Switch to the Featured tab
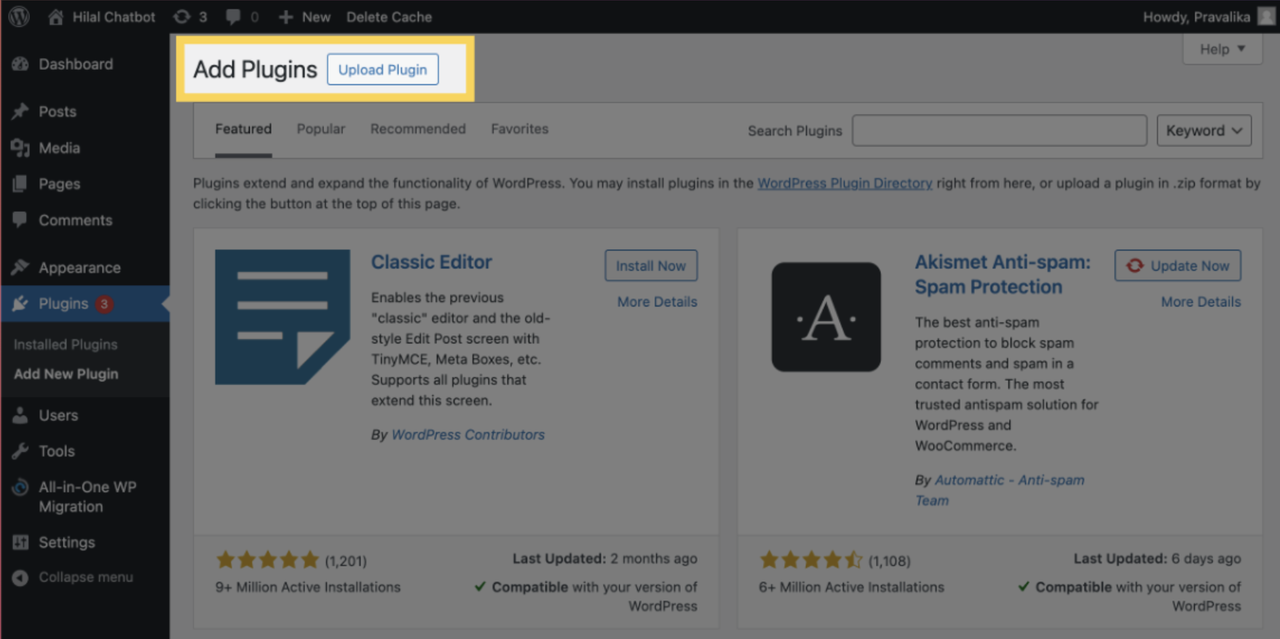Viewport: 1280px width, 639px height. [243, 129]
